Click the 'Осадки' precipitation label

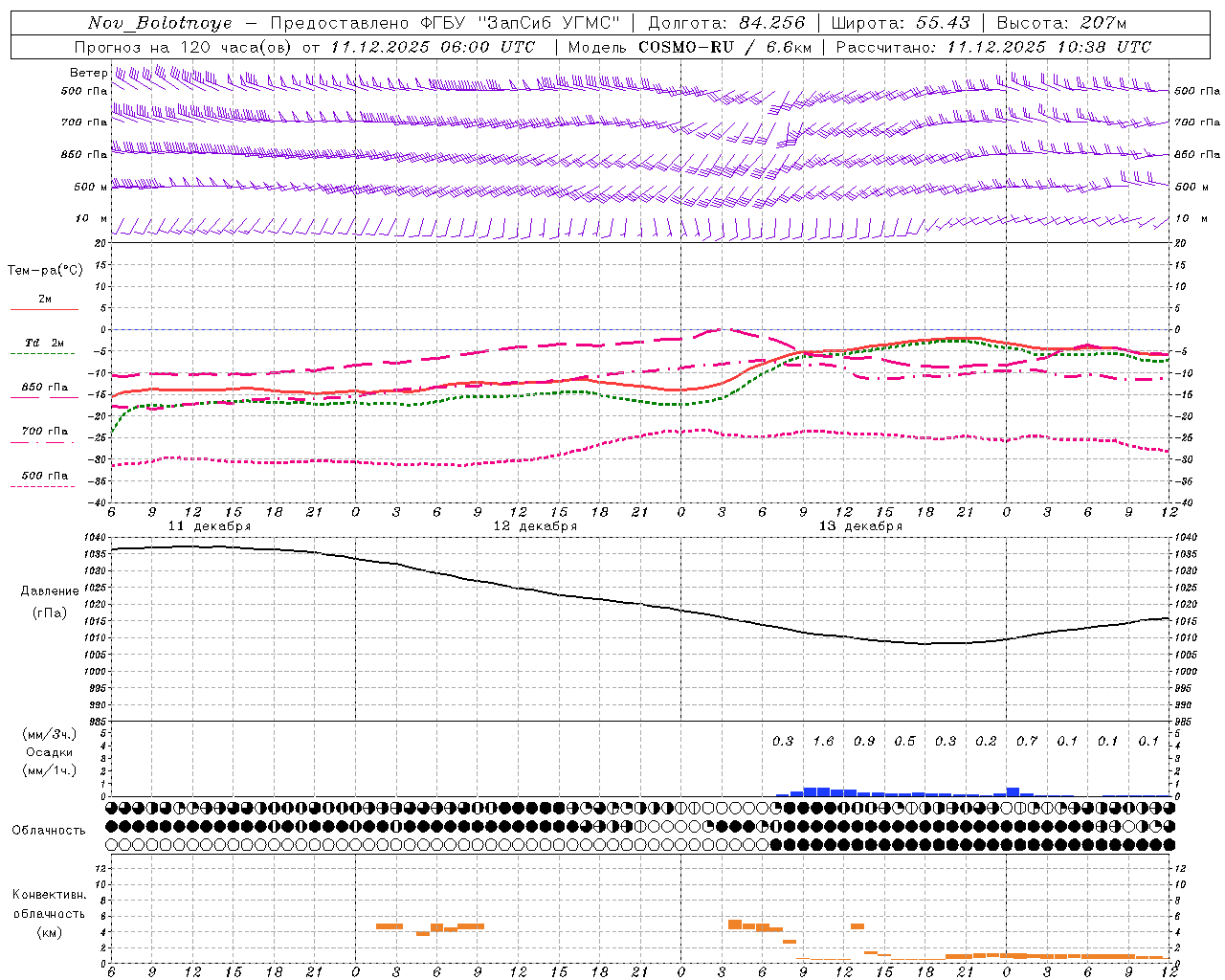[50, 752]
